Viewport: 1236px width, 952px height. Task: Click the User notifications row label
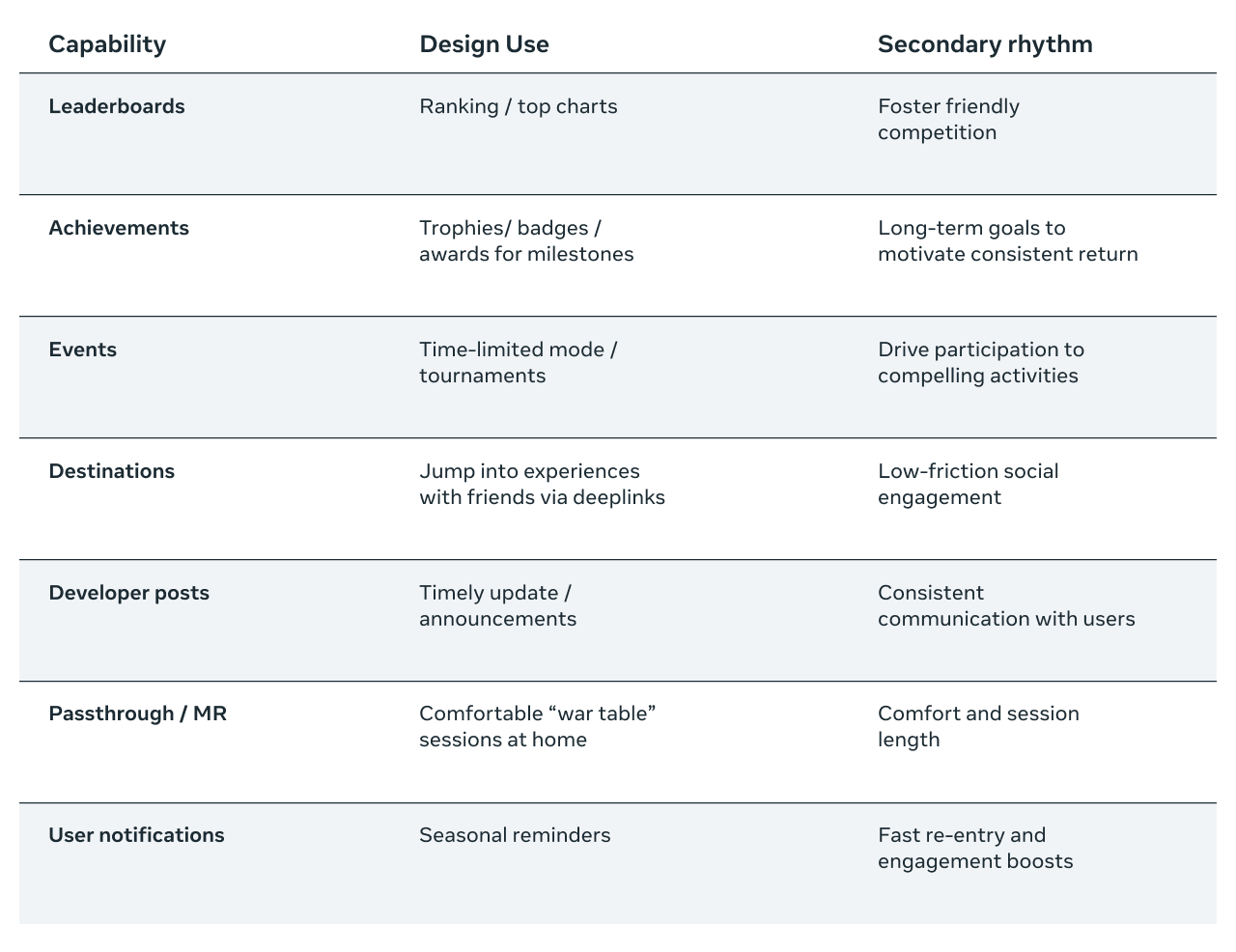pyautogui.click(x=136, y=835)
